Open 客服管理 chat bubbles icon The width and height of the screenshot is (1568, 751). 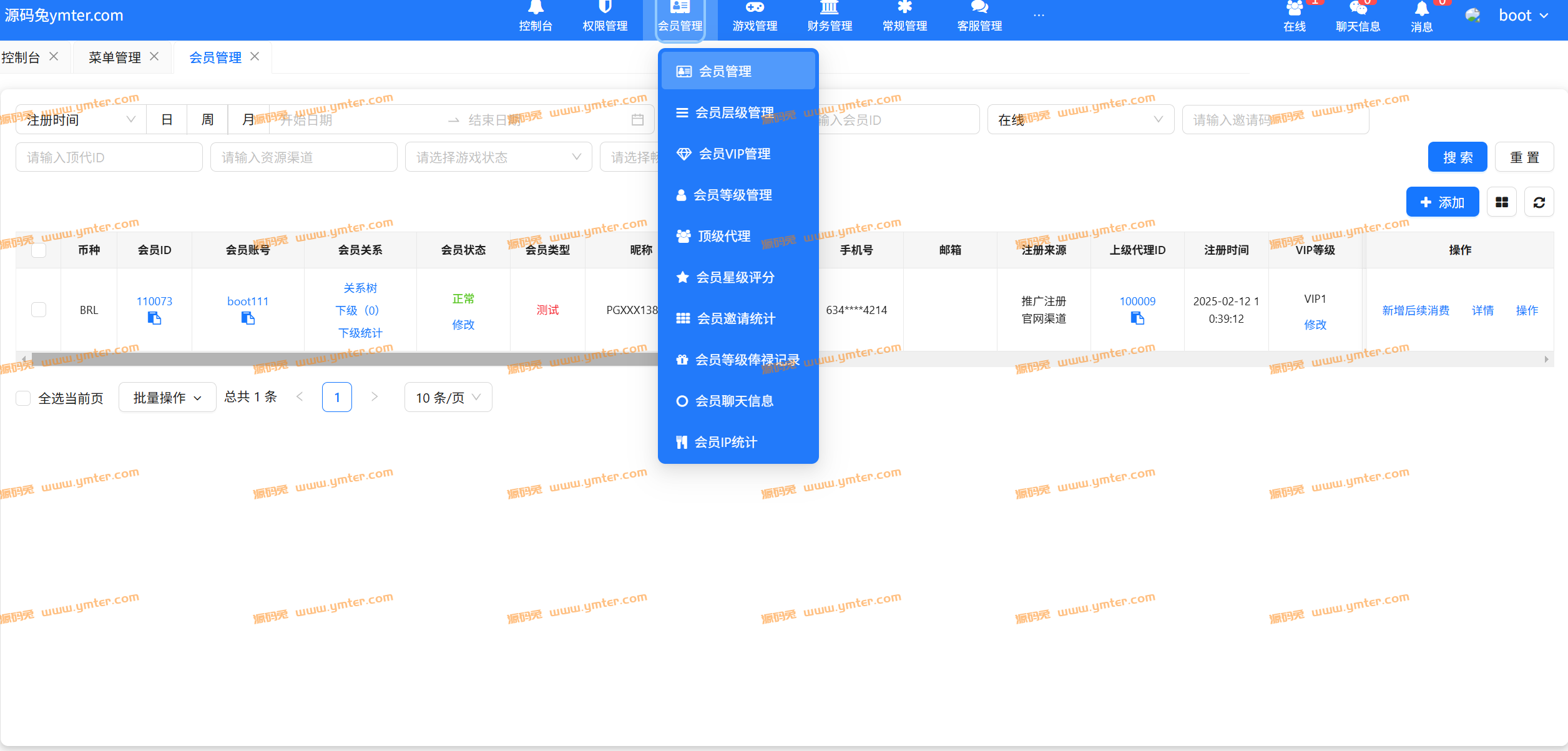[x=979, y=7]
